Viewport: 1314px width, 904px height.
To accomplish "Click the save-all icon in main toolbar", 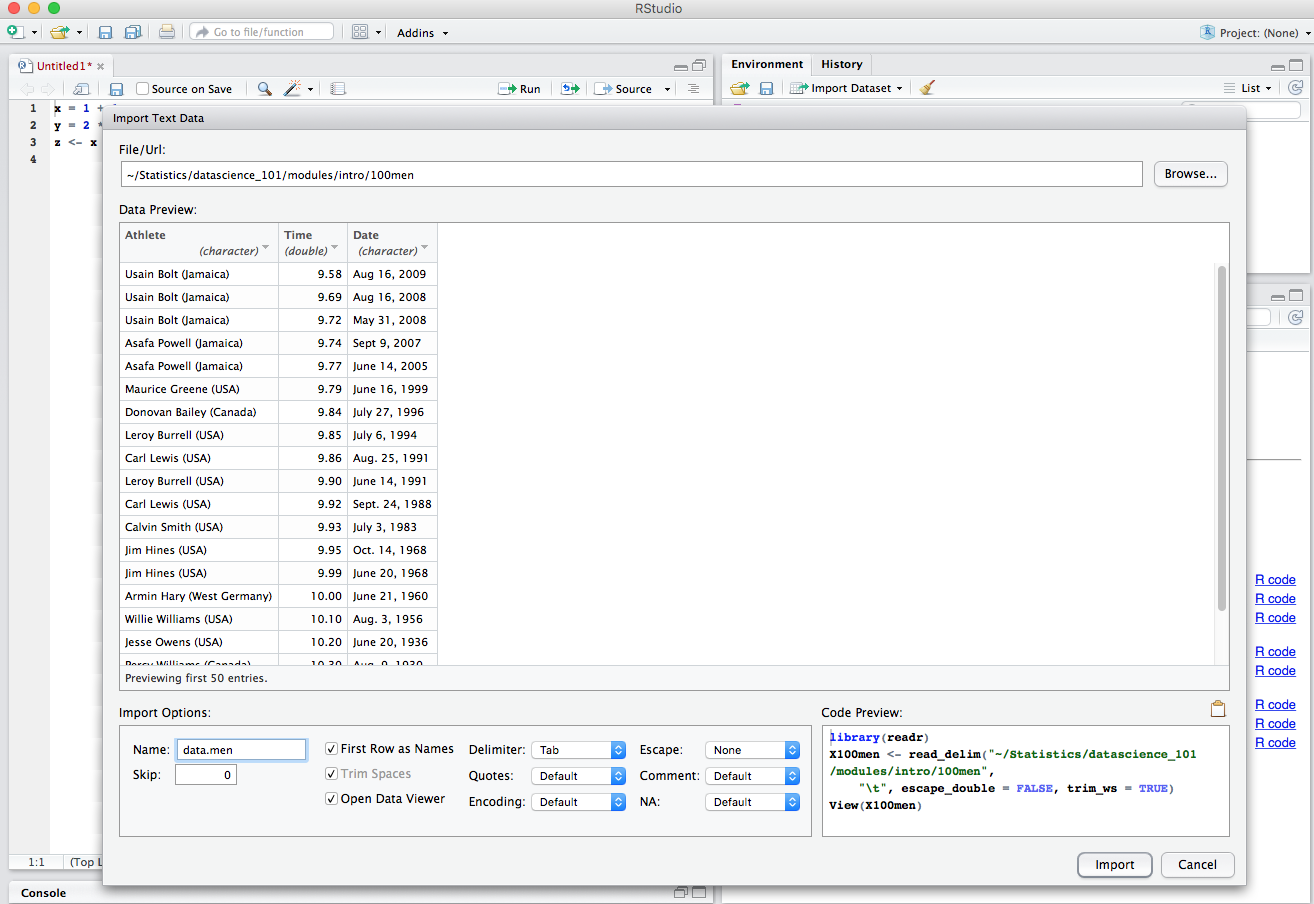I will [132, 32].
